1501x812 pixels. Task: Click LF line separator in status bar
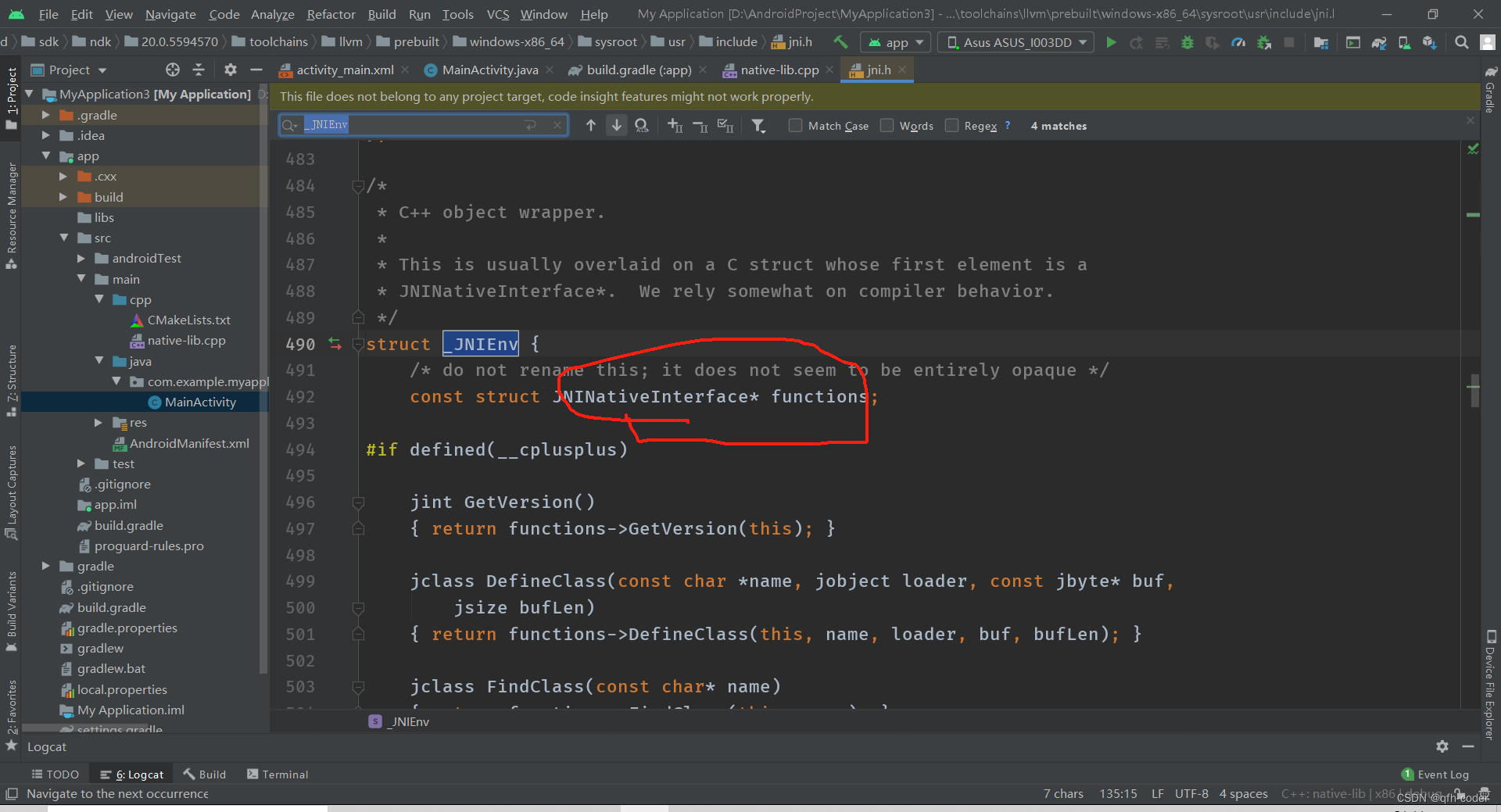1157,793
